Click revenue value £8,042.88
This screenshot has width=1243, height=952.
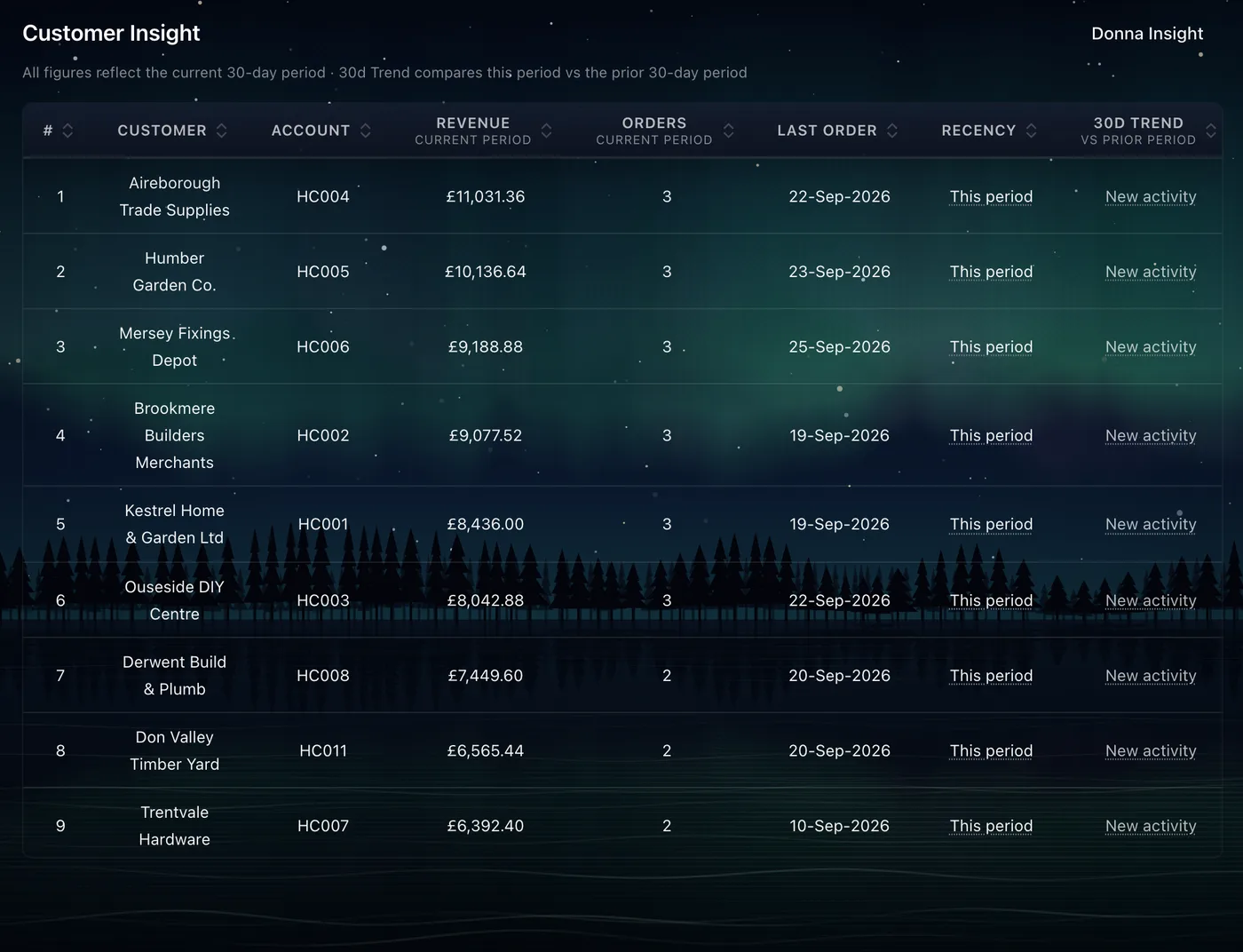point(486,600)
